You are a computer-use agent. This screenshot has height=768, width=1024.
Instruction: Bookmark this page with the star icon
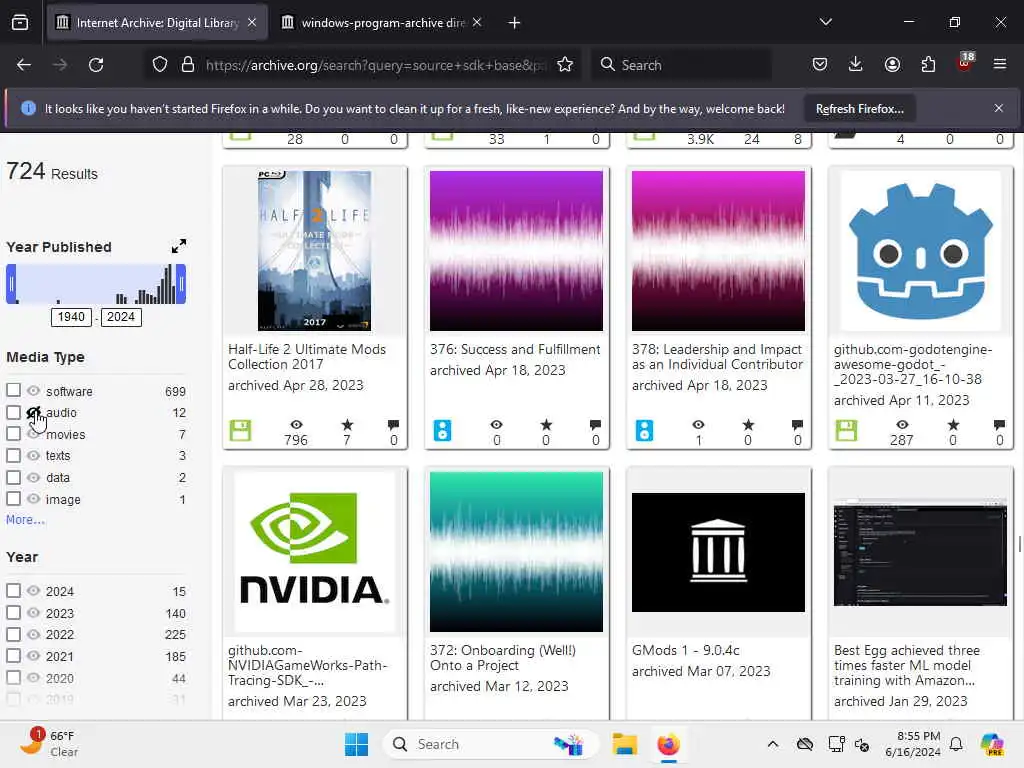tap(565, 65)
